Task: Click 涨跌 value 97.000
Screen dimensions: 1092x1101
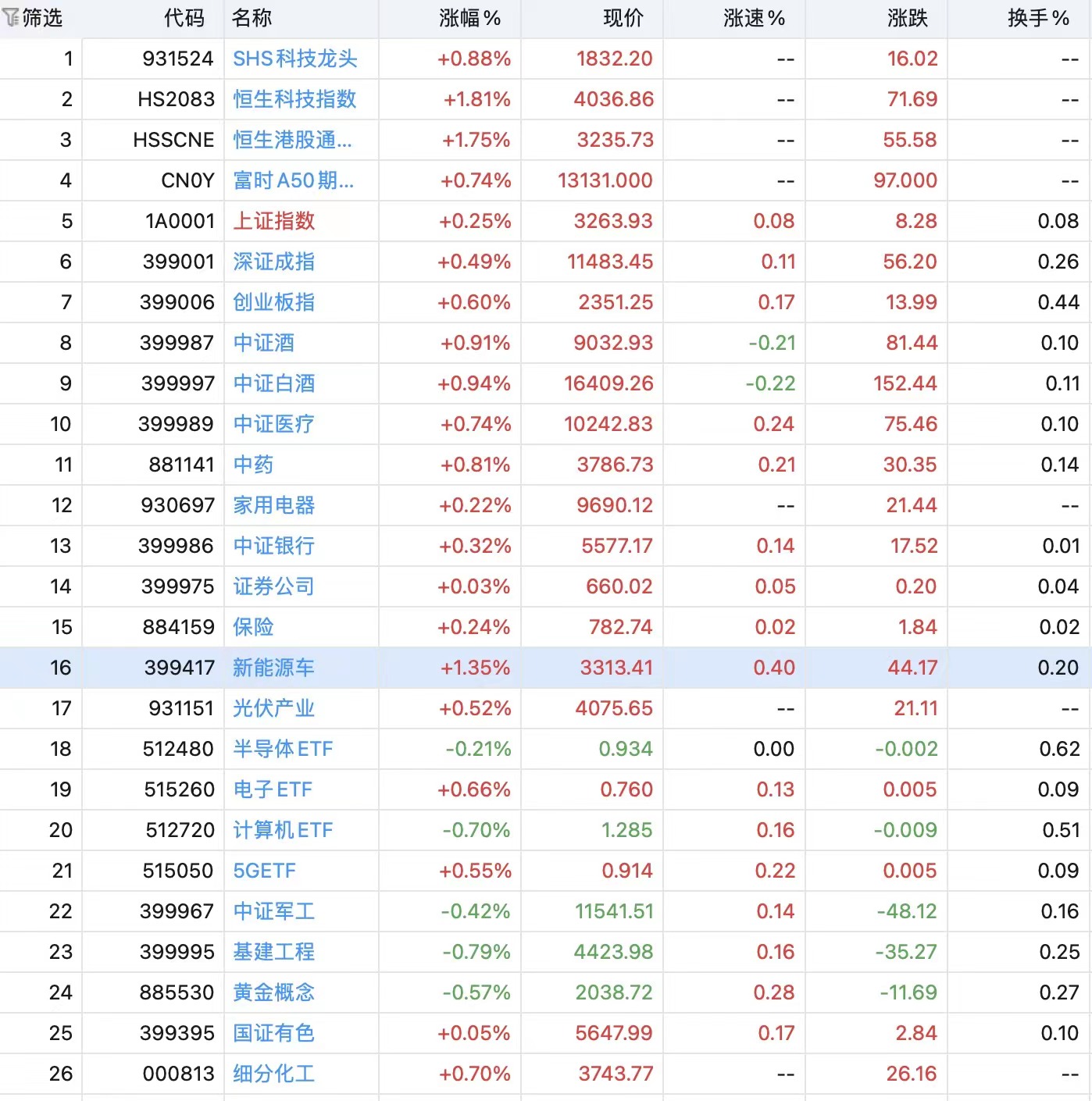Action: click(905, 180)
